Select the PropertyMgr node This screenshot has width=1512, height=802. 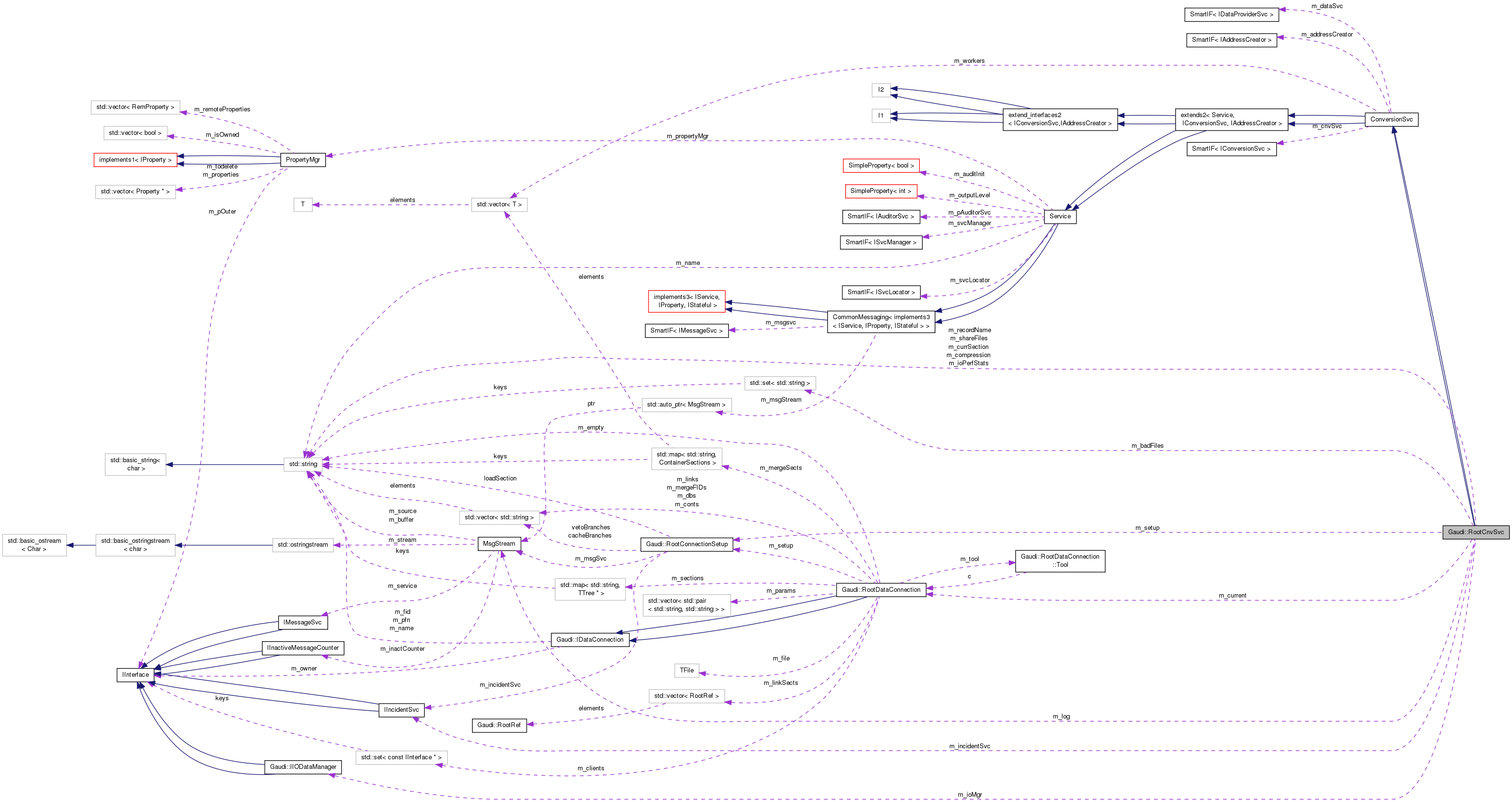click(304, 159)
